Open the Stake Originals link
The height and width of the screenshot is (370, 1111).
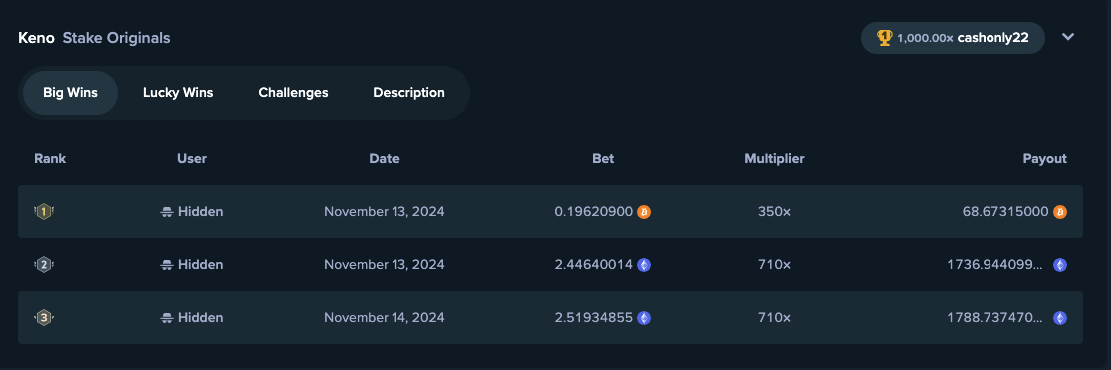point(116,38)
